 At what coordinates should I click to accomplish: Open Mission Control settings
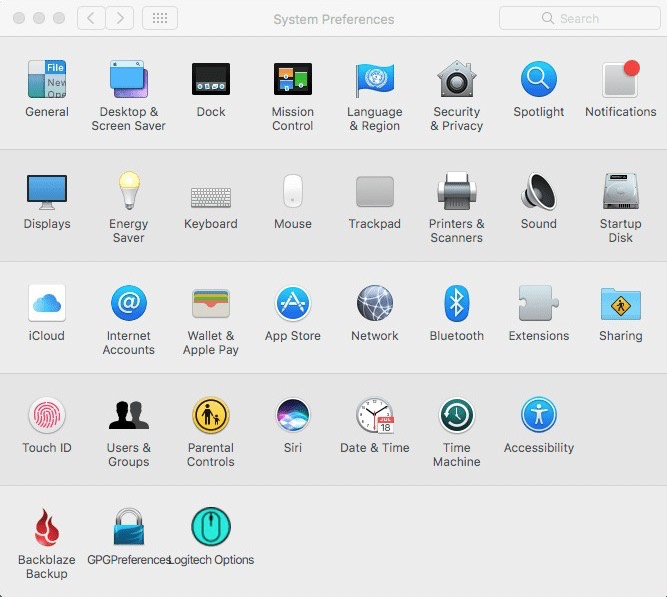point(293,80)
